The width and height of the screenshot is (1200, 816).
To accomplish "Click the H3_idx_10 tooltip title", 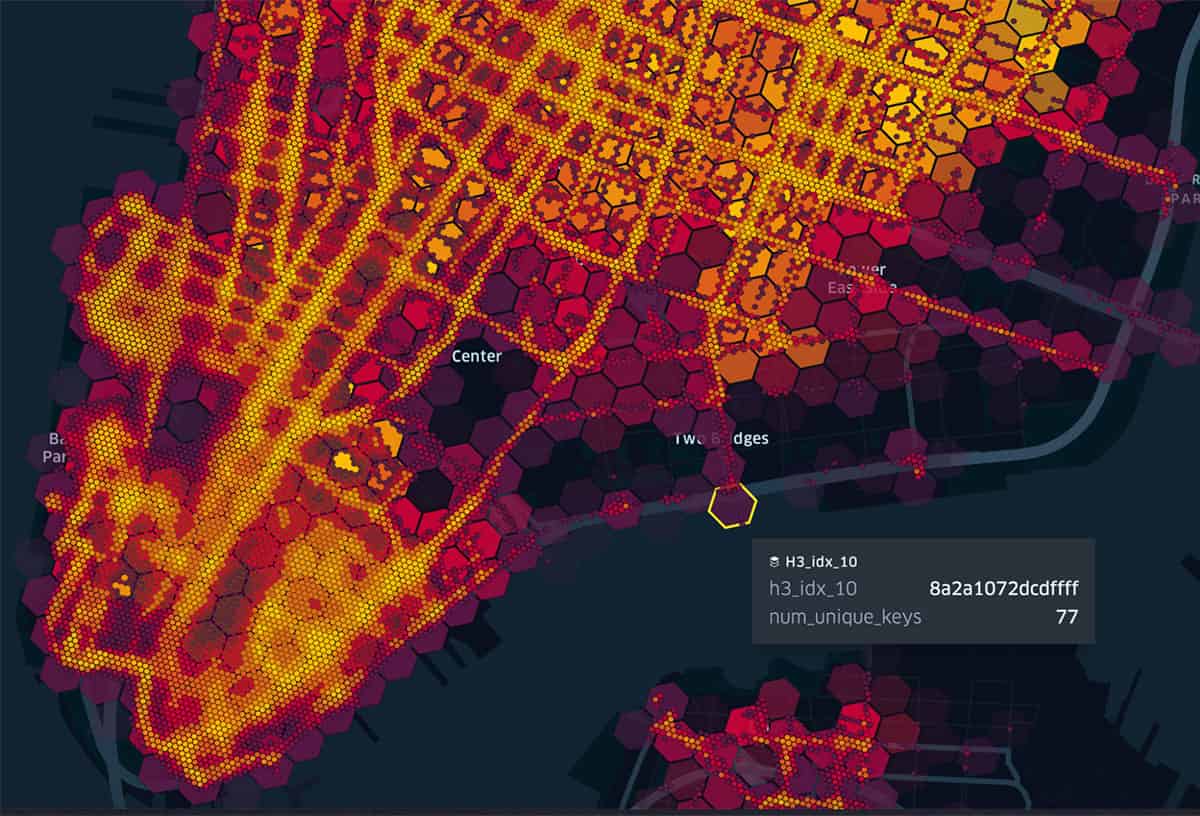I will (812, 562).
